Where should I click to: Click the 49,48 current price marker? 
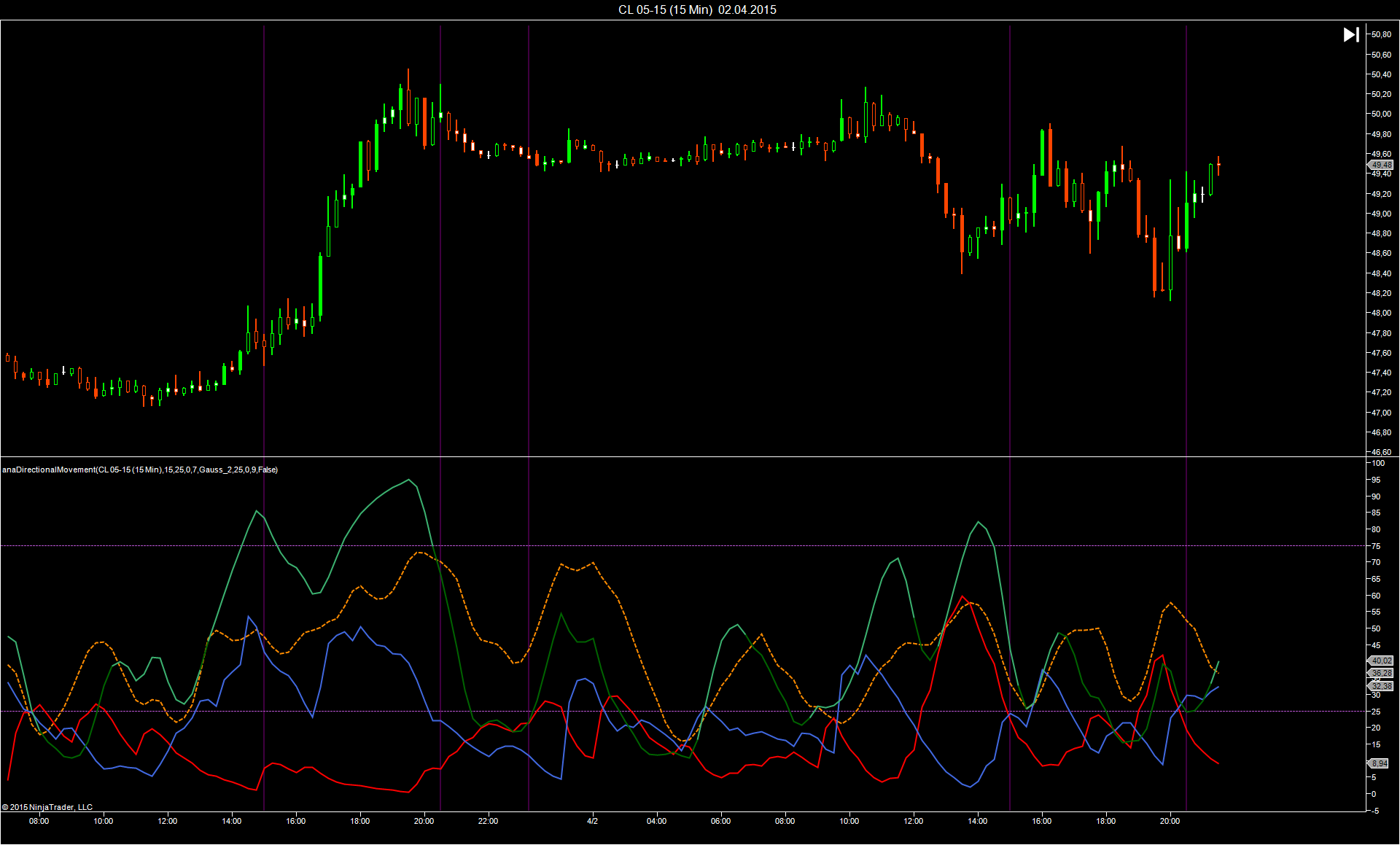1380,165
